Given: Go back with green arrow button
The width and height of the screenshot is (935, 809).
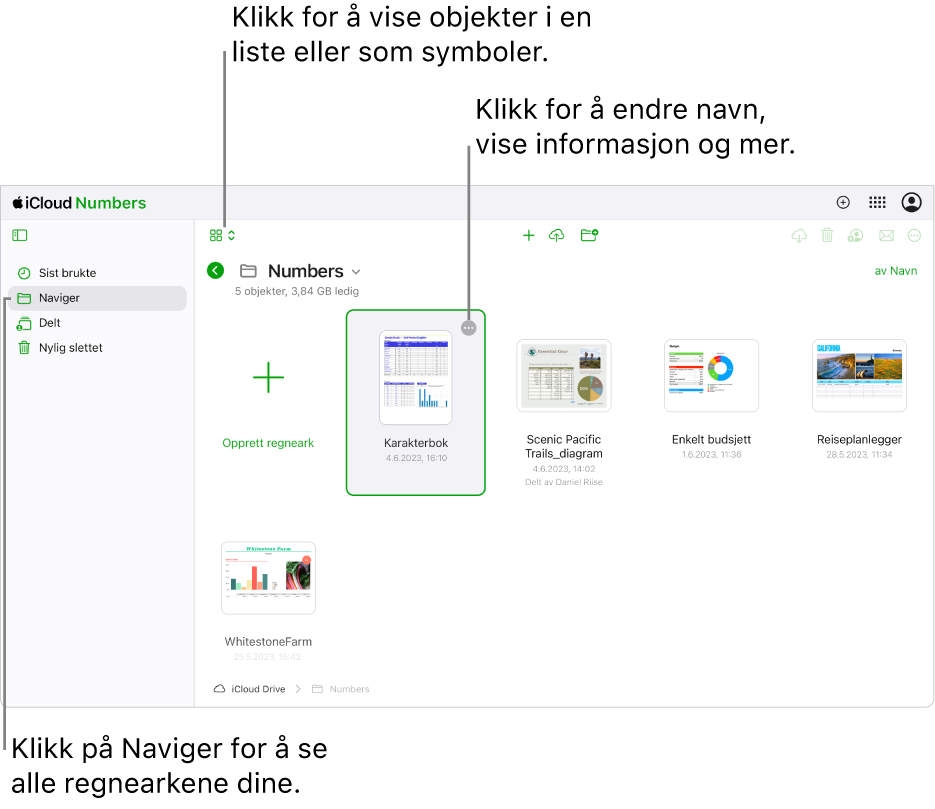Looking at the screenshot, I should (215, 271).
